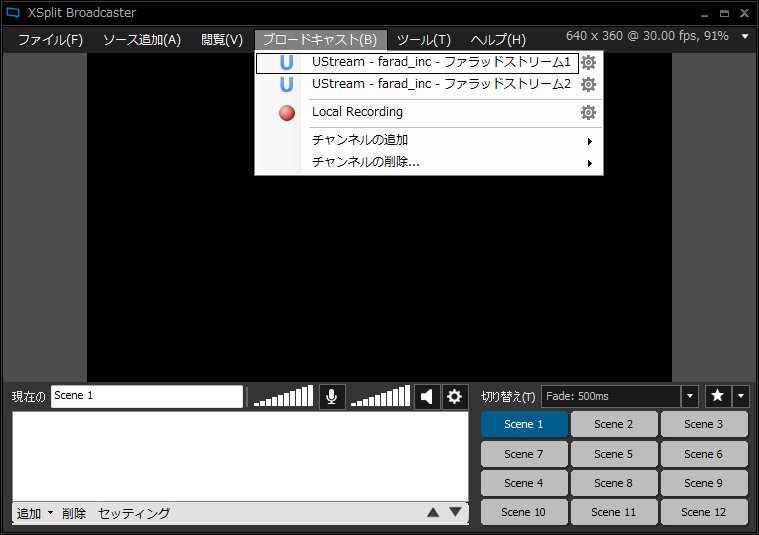
Task: Mute the microphone
Action: (332, 397)
